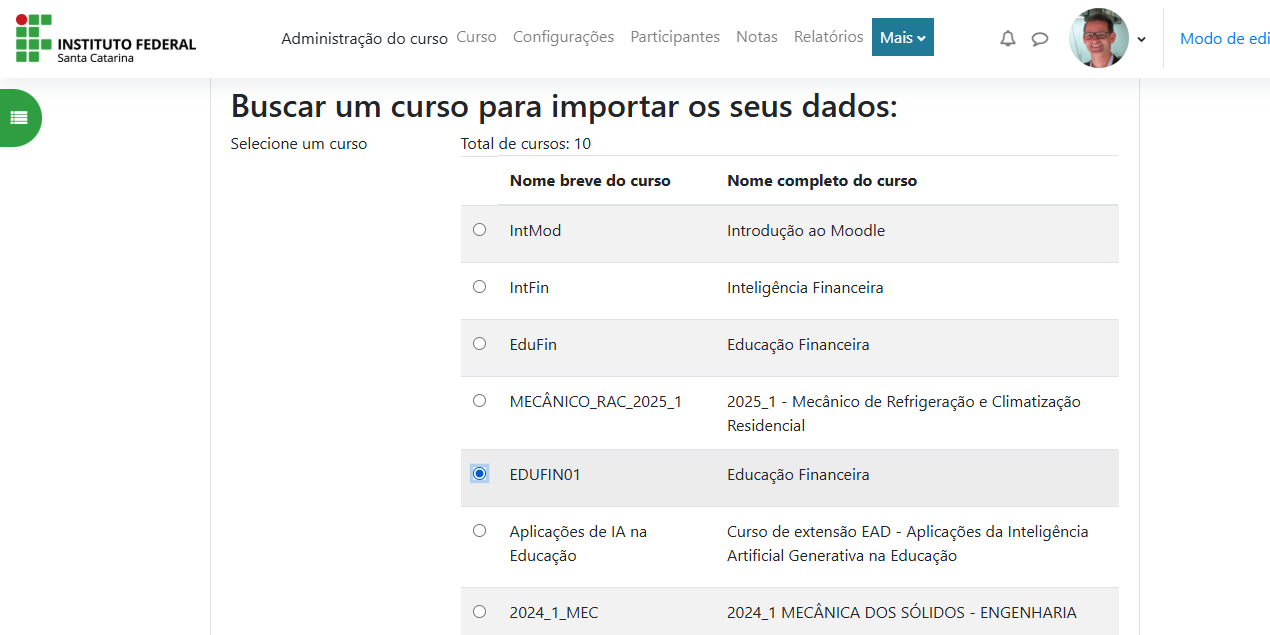Open the Notas tab

756,37
